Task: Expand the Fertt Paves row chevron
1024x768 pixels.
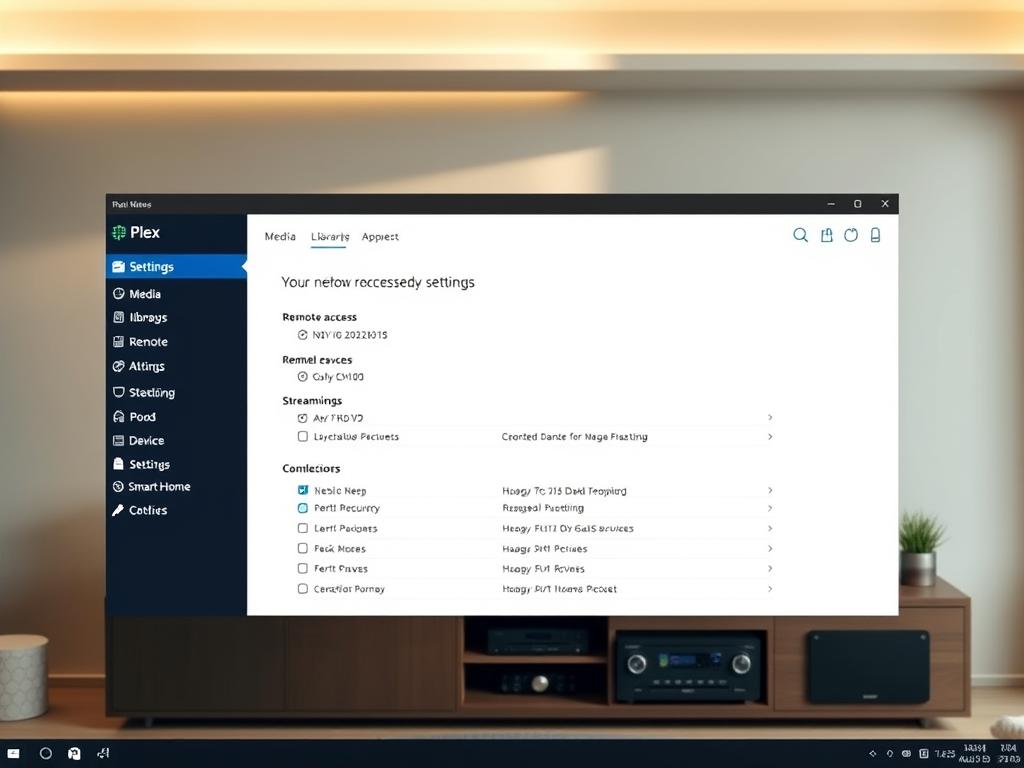Action: [x=771, y=568]
